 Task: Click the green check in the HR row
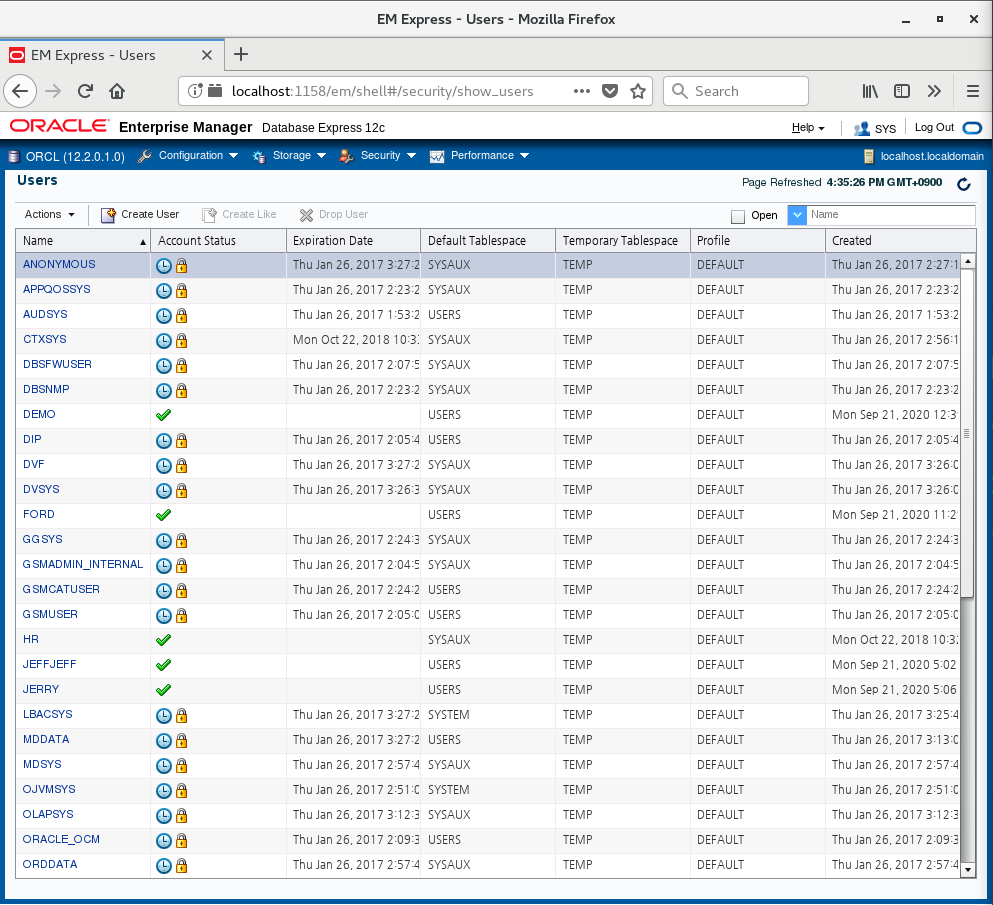[x=163, y=640]
